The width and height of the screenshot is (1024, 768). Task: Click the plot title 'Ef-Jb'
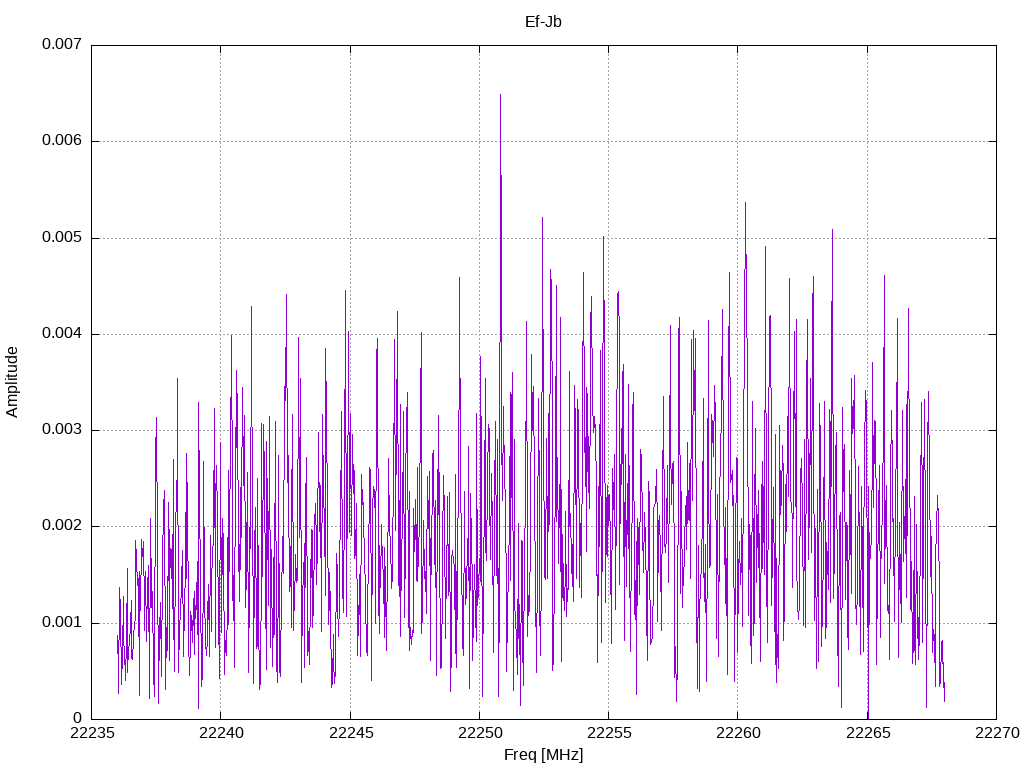(x=543, y=22)
